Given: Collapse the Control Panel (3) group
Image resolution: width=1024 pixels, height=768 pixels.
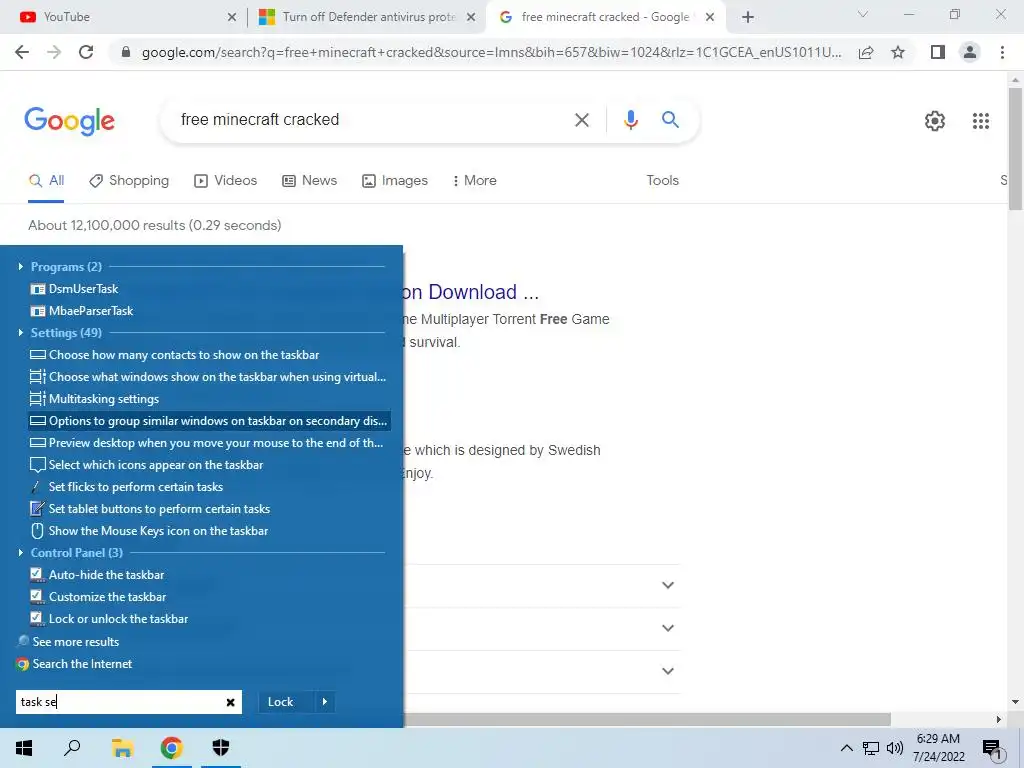Looking at the screenshot, I should tap(21, 552).
